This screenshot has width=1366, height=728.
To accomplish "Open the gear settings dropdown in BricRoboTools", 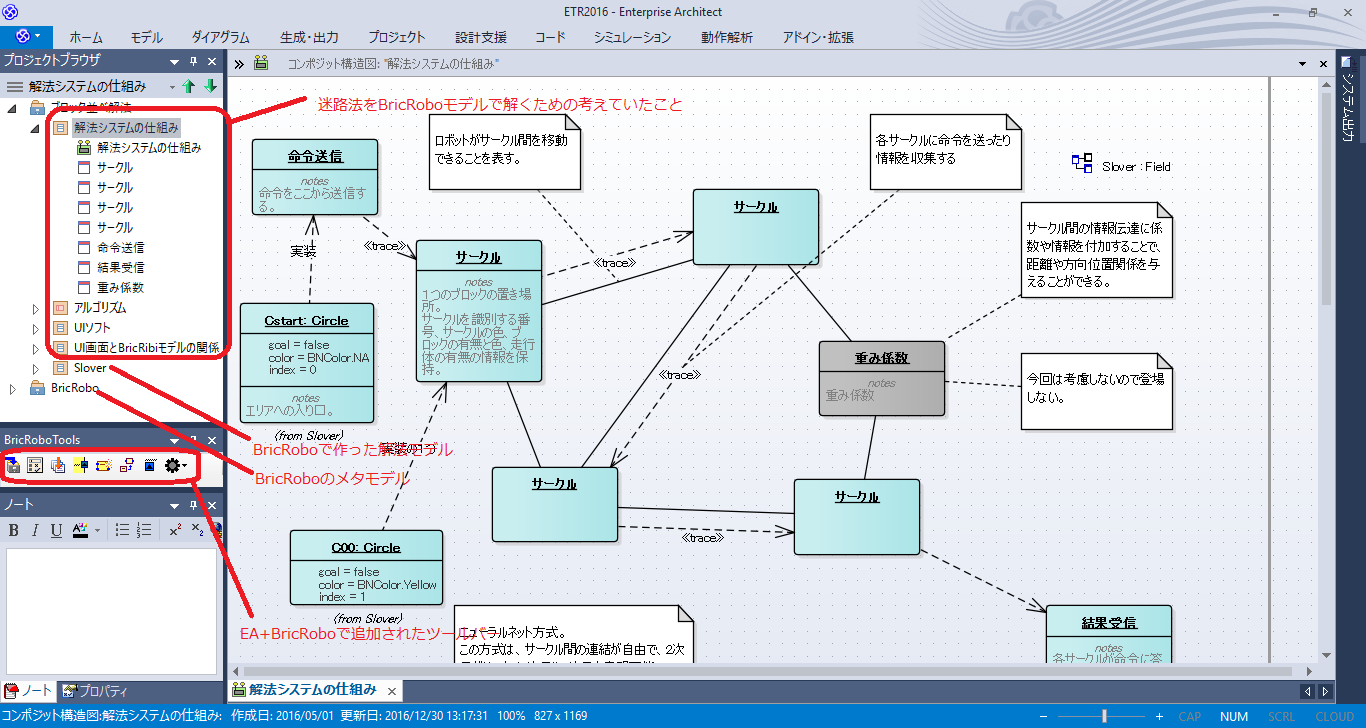I will (175, 465).
